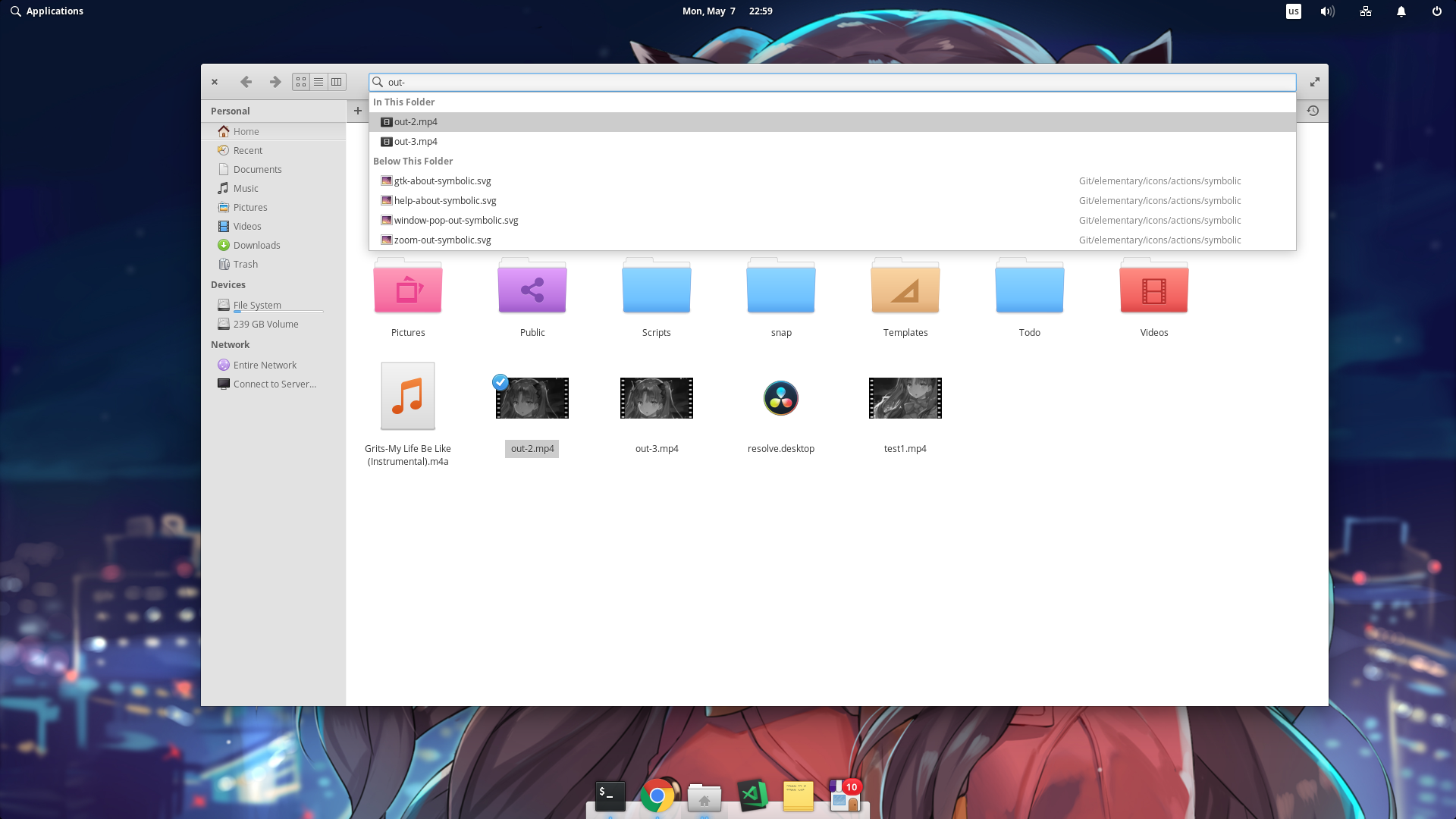Select out-3.mp4 in search results
This screenshot has height=819, width=1456.
[416, 142]
